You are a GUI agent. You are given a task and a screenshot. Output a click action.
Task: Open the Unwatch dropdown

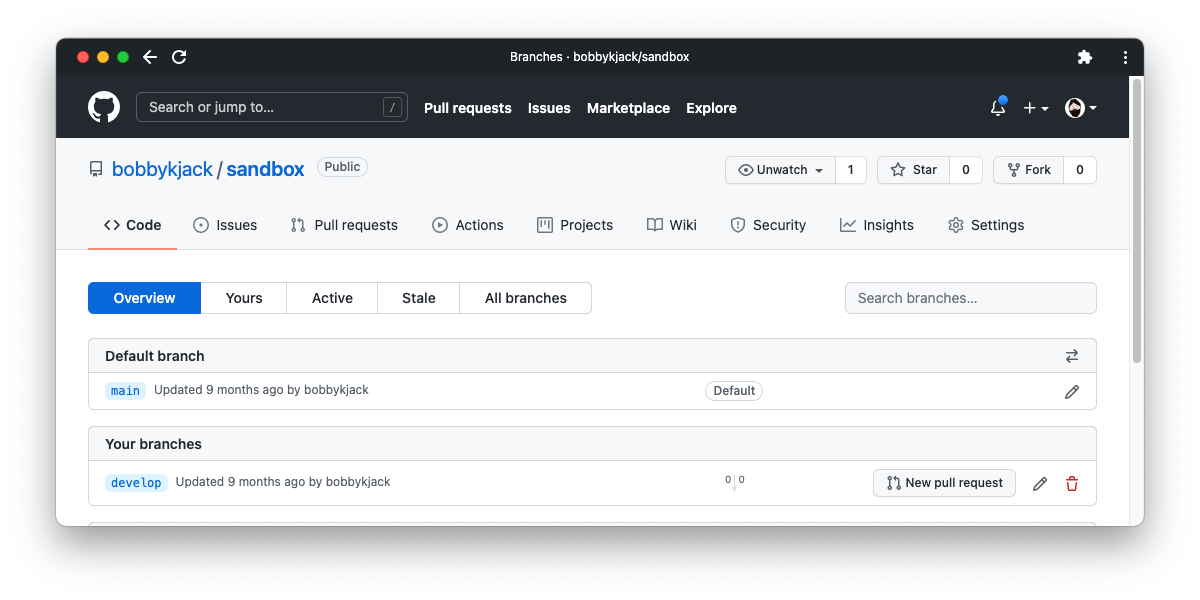pos(779,169)
